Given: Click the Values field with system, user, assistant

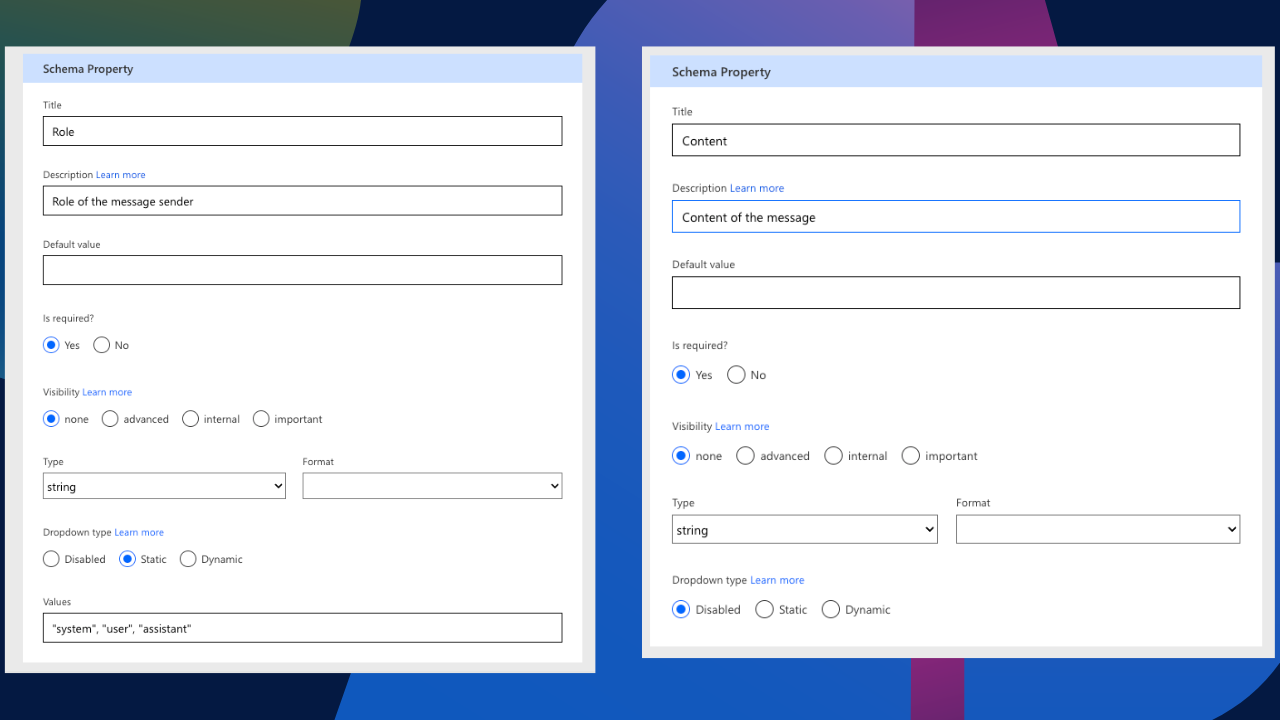Looking at the screenshot, I should coord(302,628).
